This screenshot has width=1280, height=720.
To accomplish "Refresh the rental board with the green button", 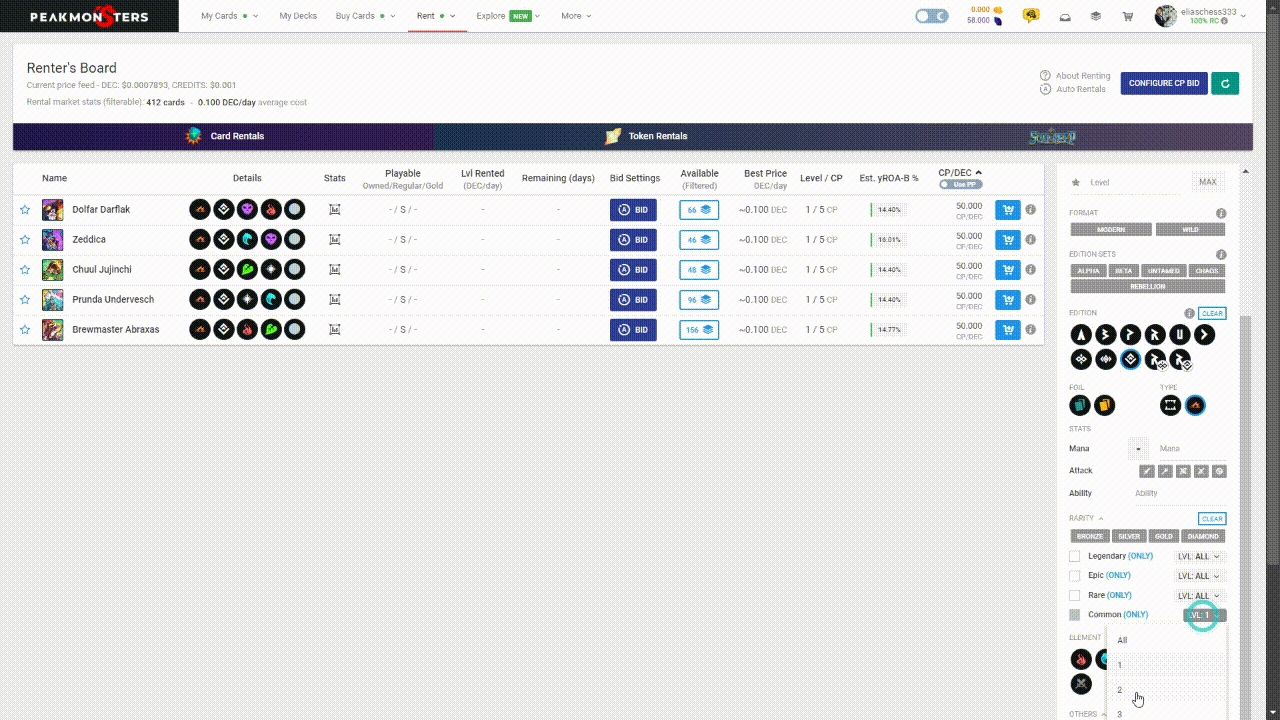I will [1225, 84].
